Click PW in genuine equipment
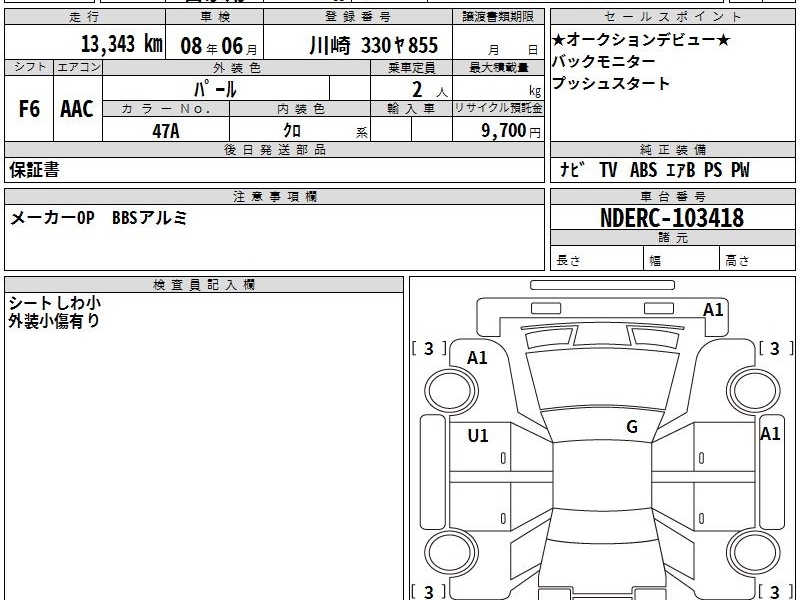The image size is (800, 600). pos(740,169)
